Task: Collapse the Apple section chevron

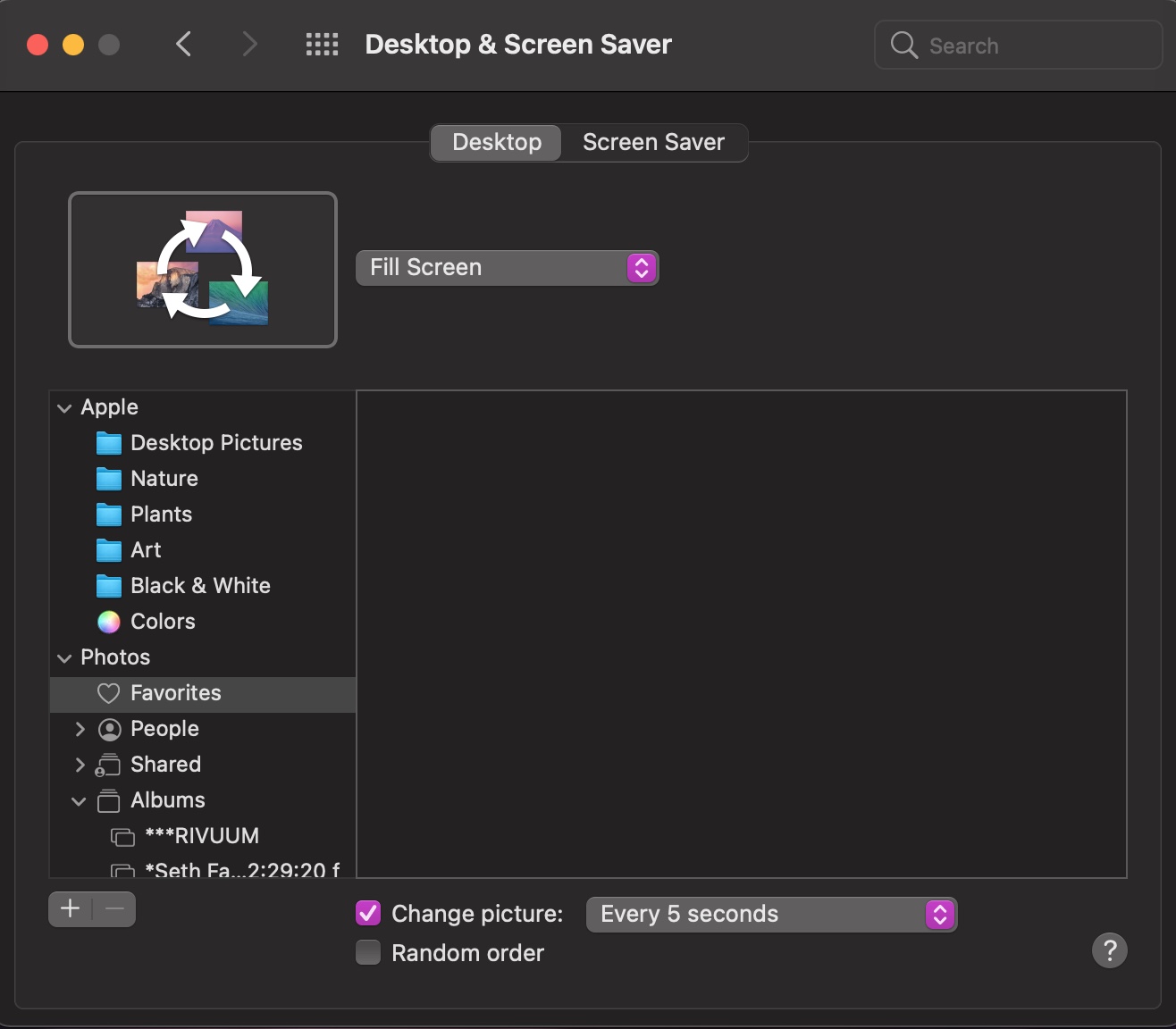Action: coord(64,408)
